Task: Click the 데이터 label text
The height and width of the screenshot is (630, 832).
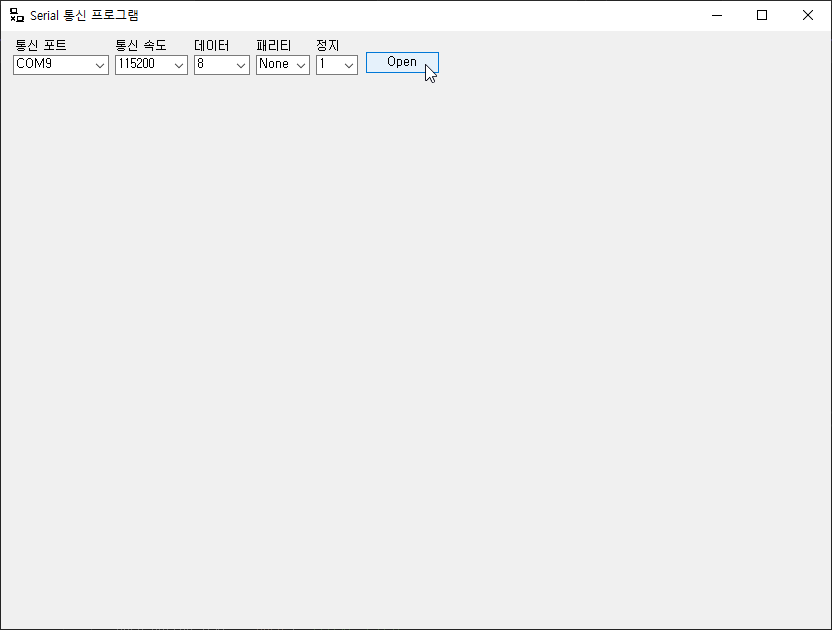Action: [x=212, y=46]
